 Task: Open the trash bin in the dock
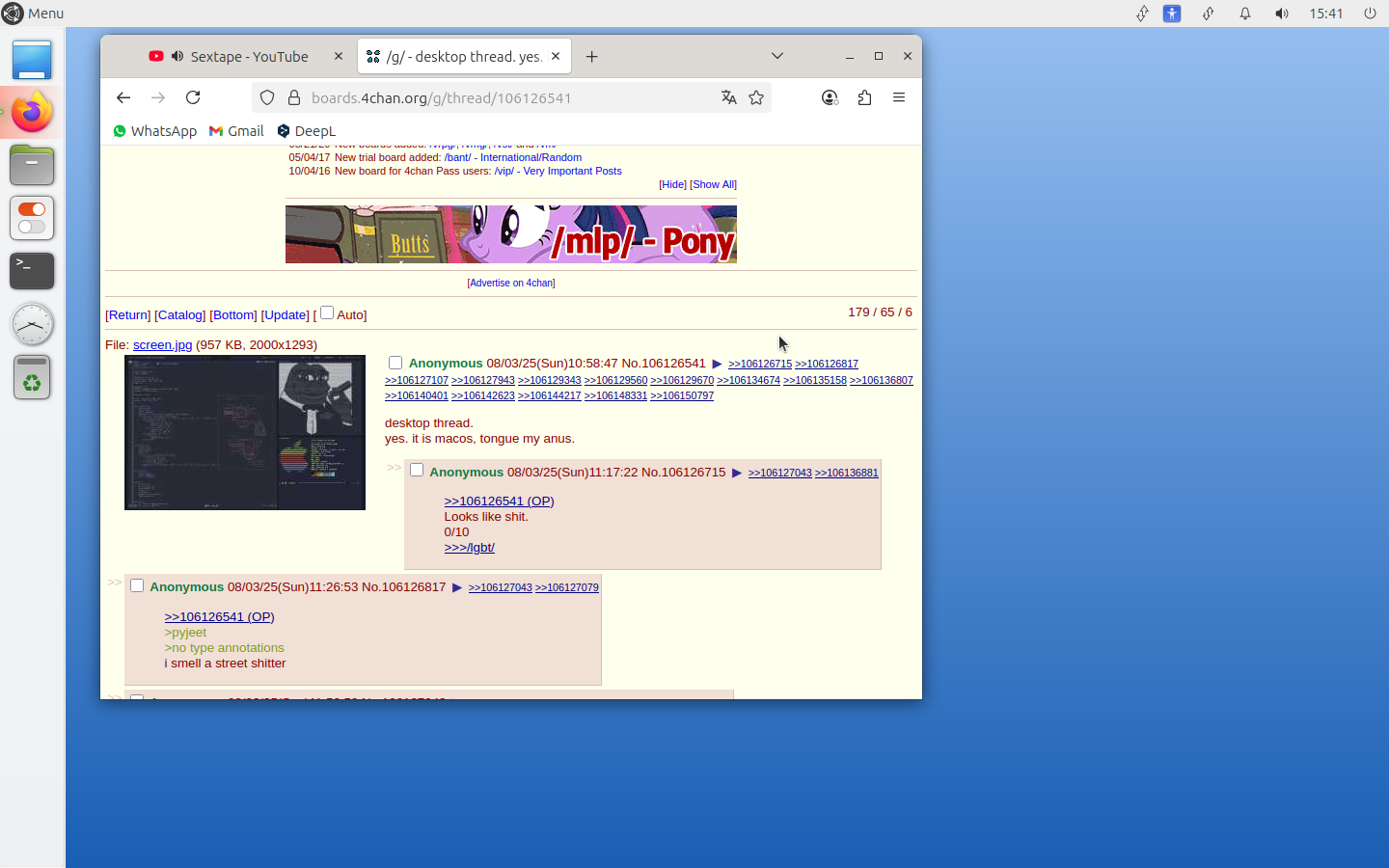coord(32,377)
